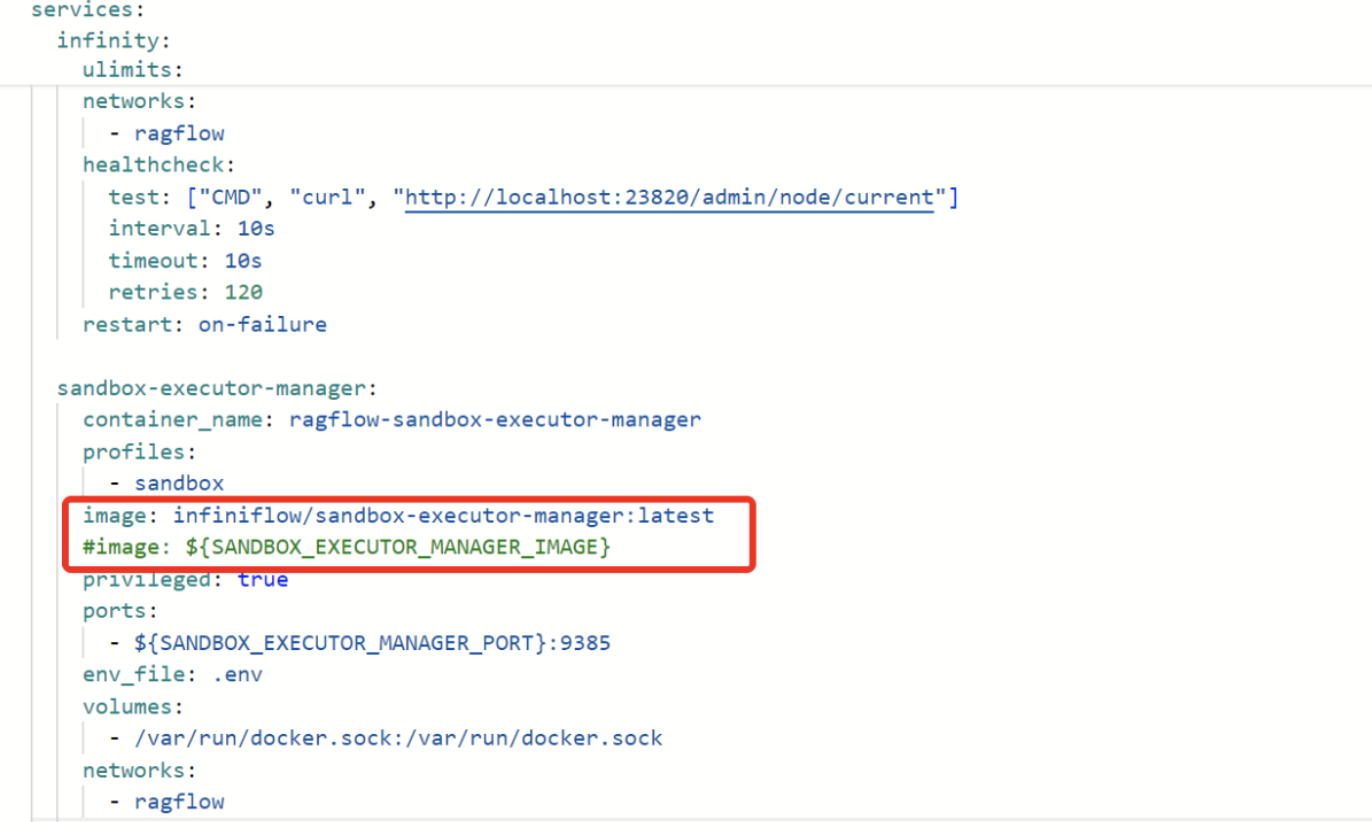Click the timeout 10s value
1372x822 pixels.
(x=243, y=260)
